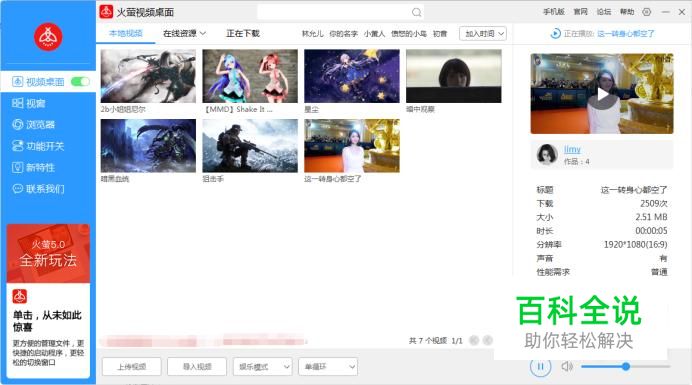The height and width of the screenshot is (385, 692).
Task: Select the 【MMD】Shake It video thumbnail
Action: tap(250, 76)
